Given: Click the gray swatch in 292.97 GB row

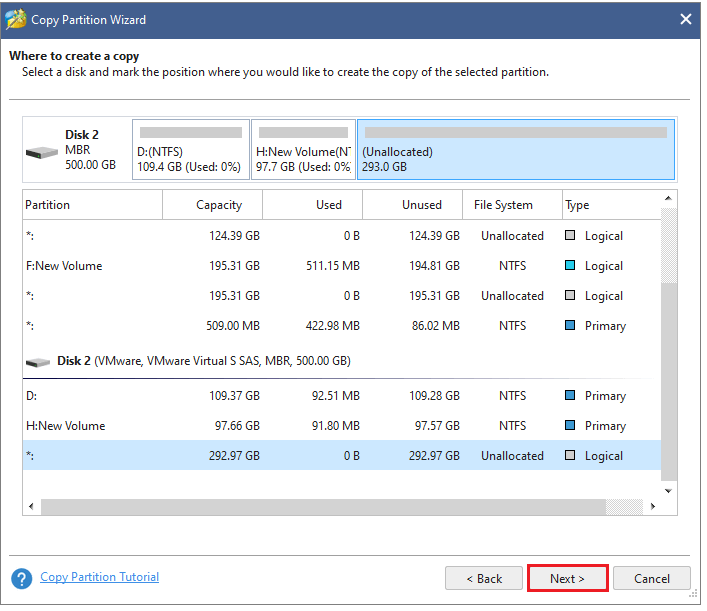Looking at the screenshot, I should tap(570, 455).
